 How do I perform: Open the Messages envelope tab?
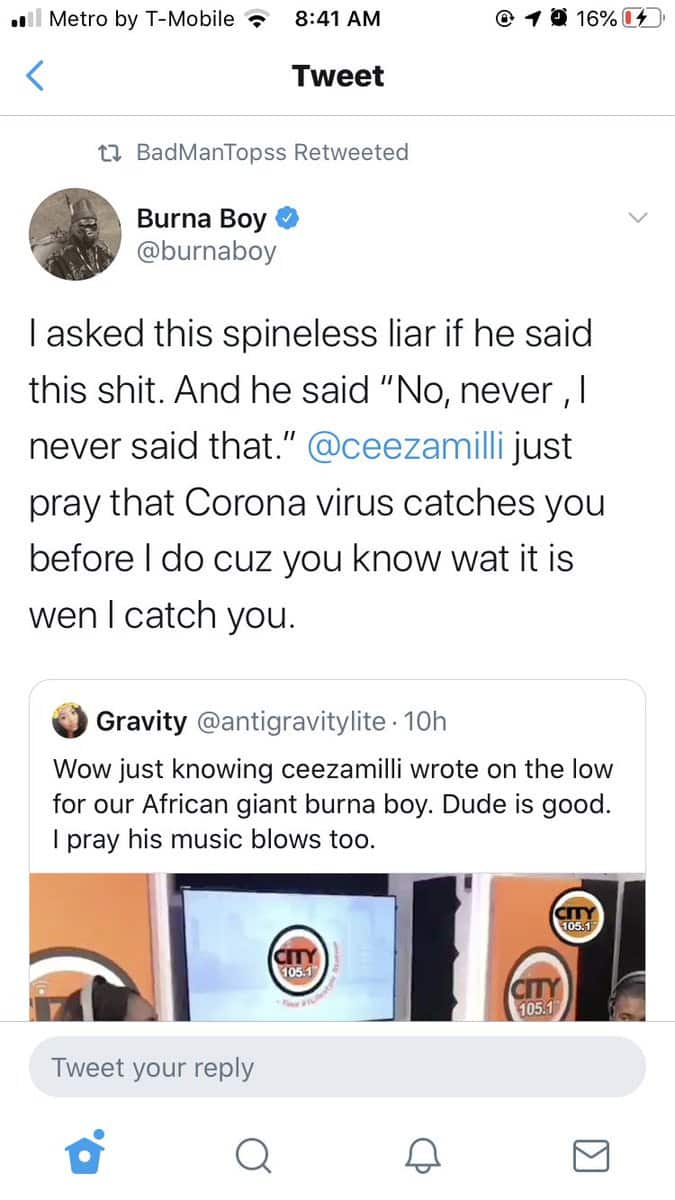click(591, 1156)
